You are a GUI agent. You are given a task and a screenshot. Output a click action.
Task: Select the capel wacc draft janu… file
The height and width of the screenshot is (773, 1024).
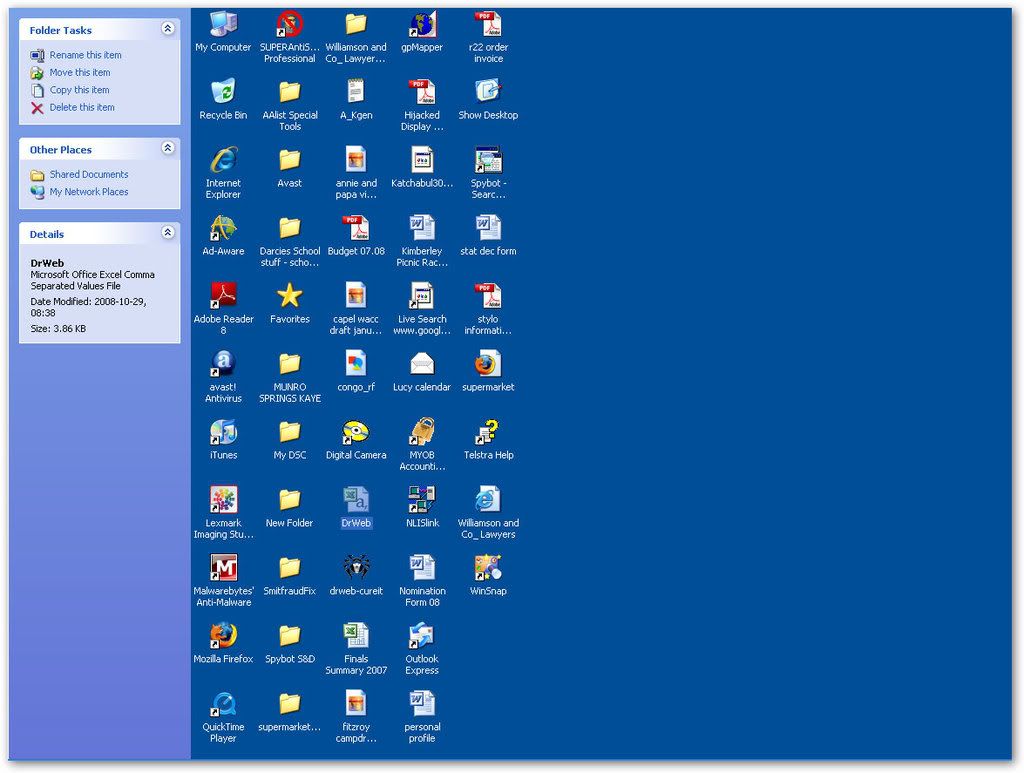(x=356, y=296)
